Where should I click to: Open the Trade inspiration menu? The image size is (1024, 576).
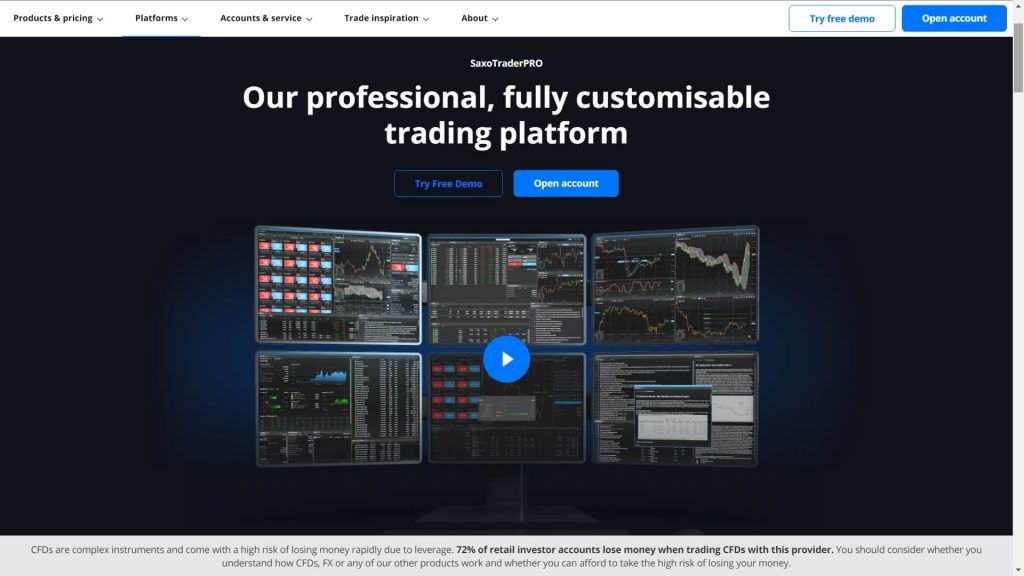(x=386, y=18)
